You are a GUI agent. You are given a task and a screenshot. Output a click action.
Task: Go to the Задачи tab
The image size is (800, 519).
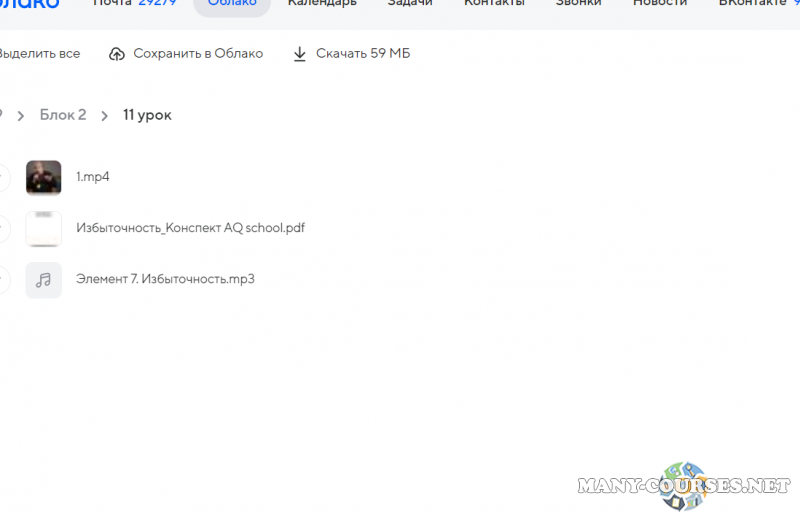coord(410,4)
